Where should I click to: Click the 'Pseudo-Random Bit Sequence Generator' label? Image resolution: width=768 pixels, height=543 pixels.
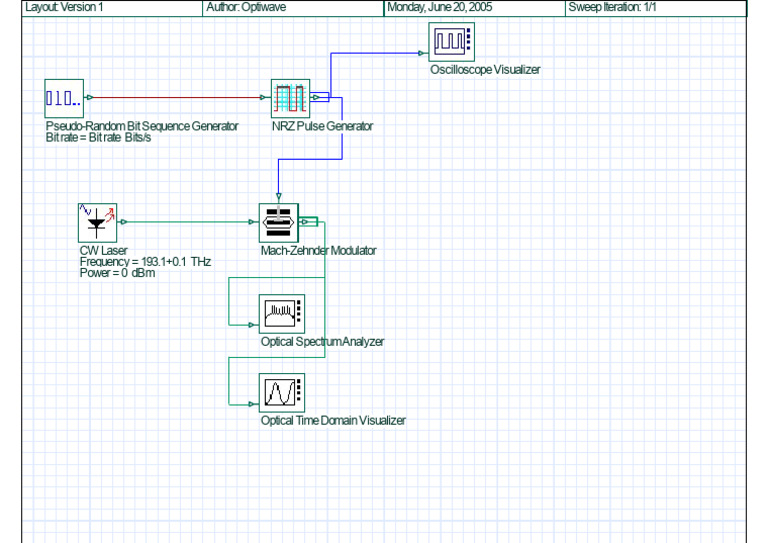(x=142, y=126)
